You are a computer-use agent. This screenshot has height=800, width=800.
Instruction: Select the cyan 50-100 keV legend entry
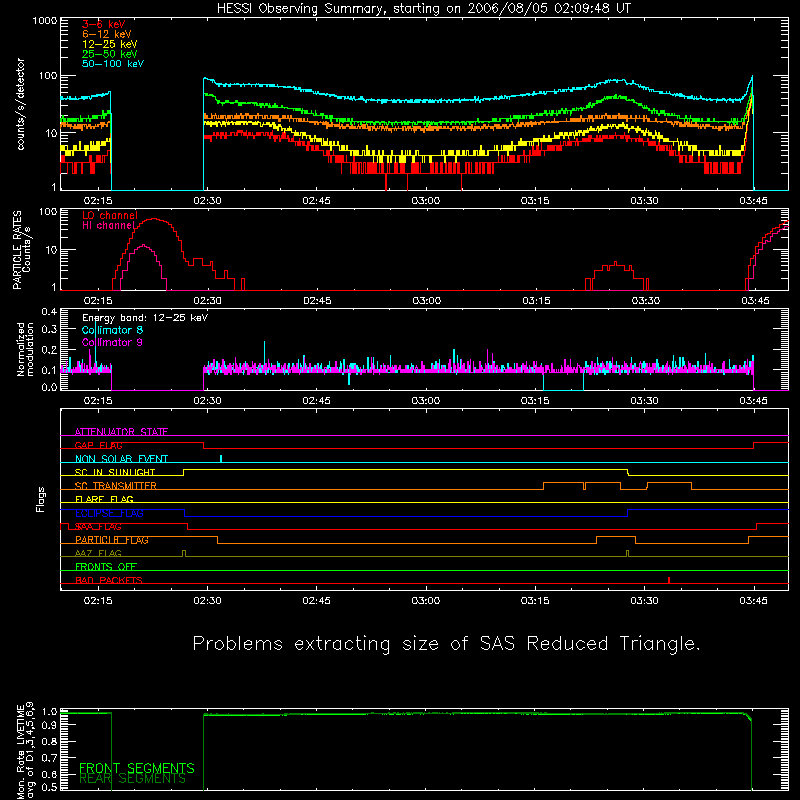(113, 64)
